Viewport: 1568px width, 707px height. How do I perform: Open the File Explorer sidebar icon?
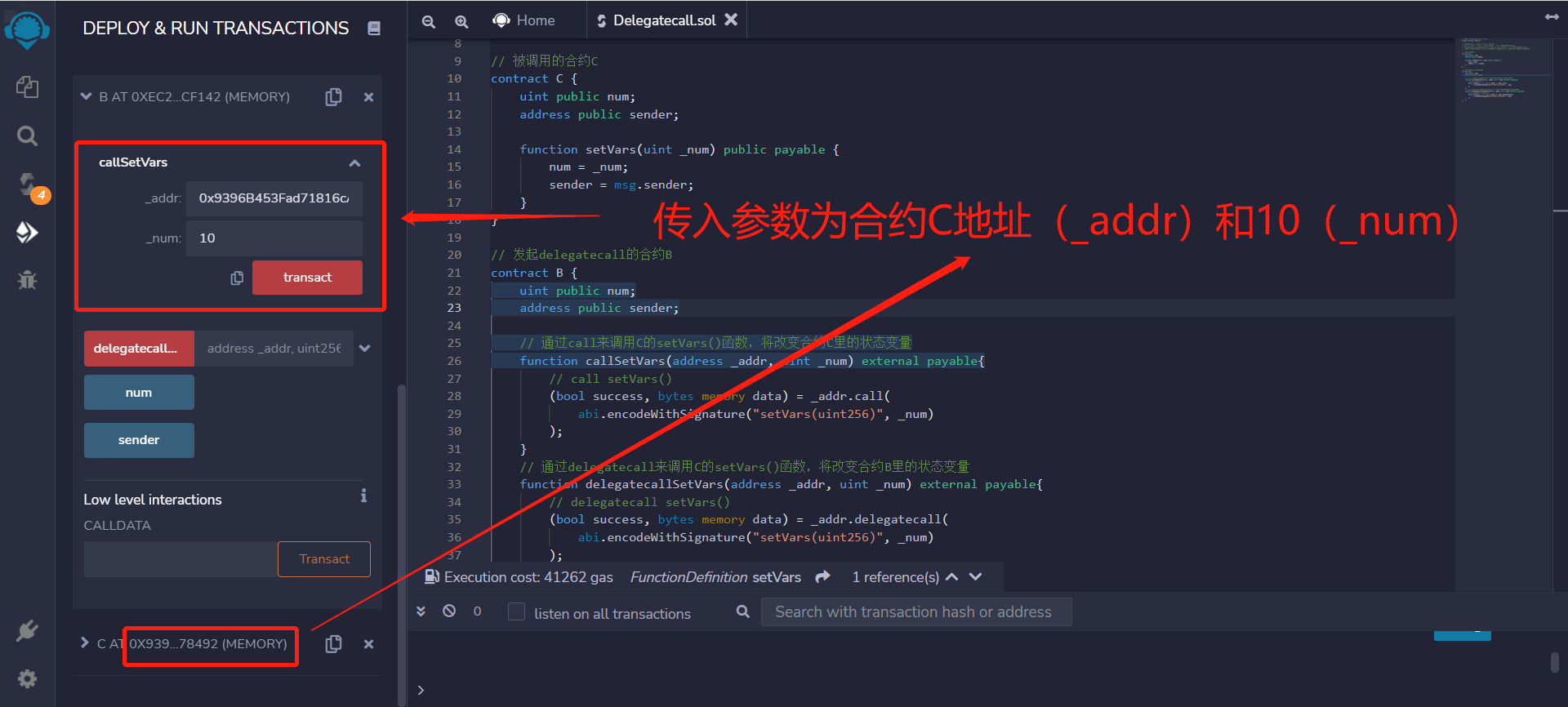click(27, 87)
